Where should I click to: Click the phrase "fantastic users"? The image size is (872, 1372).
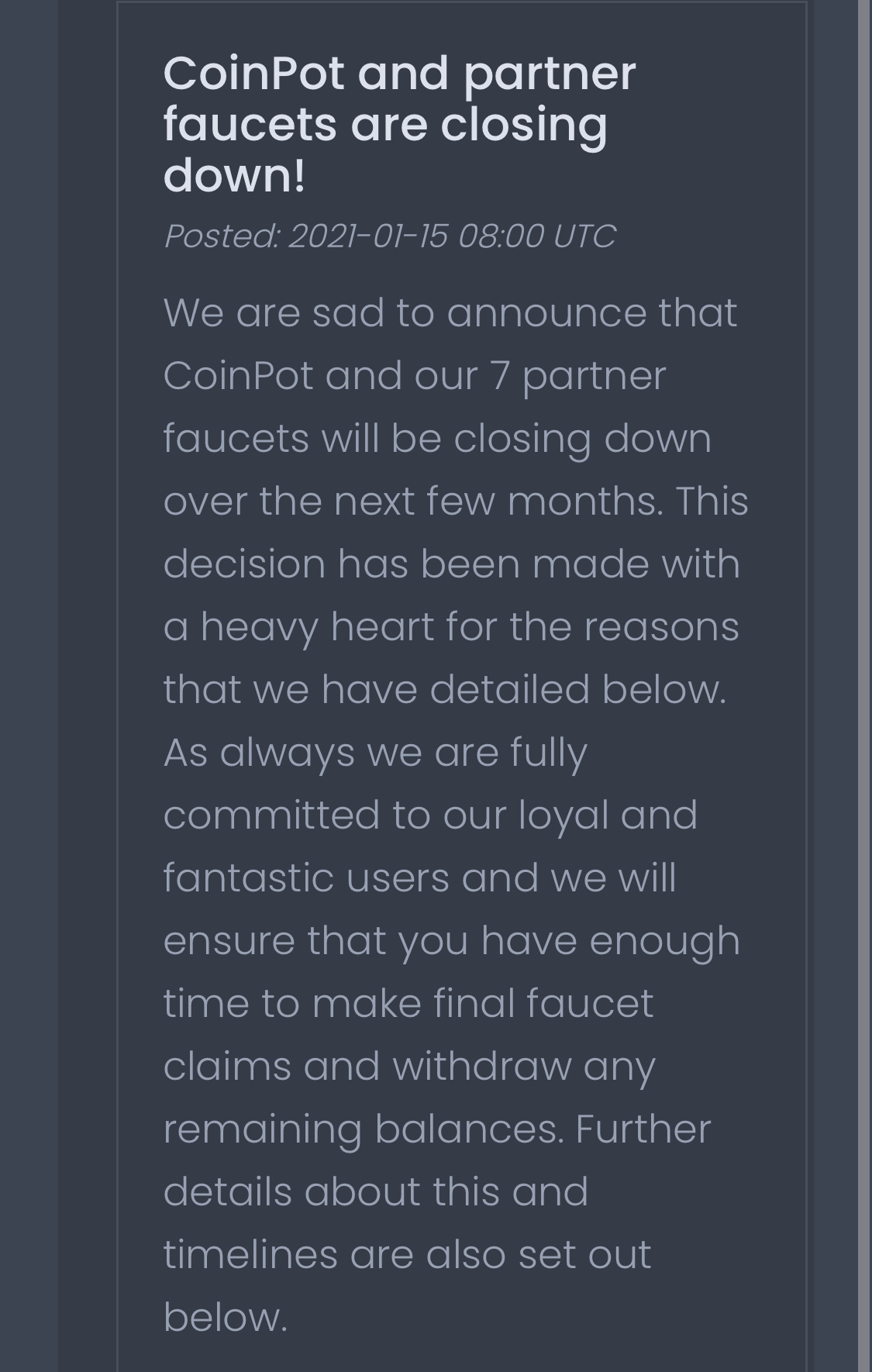(306, 877)
